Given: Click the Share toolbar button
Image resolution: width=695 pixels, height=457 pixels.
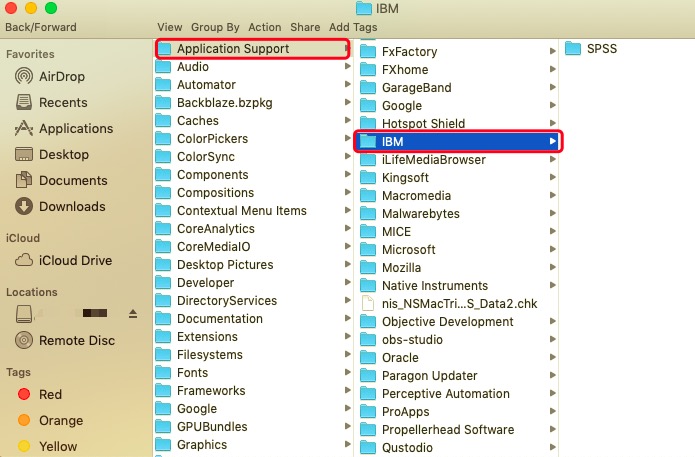Looking at the screenshot, I should (x=305, y=27).
